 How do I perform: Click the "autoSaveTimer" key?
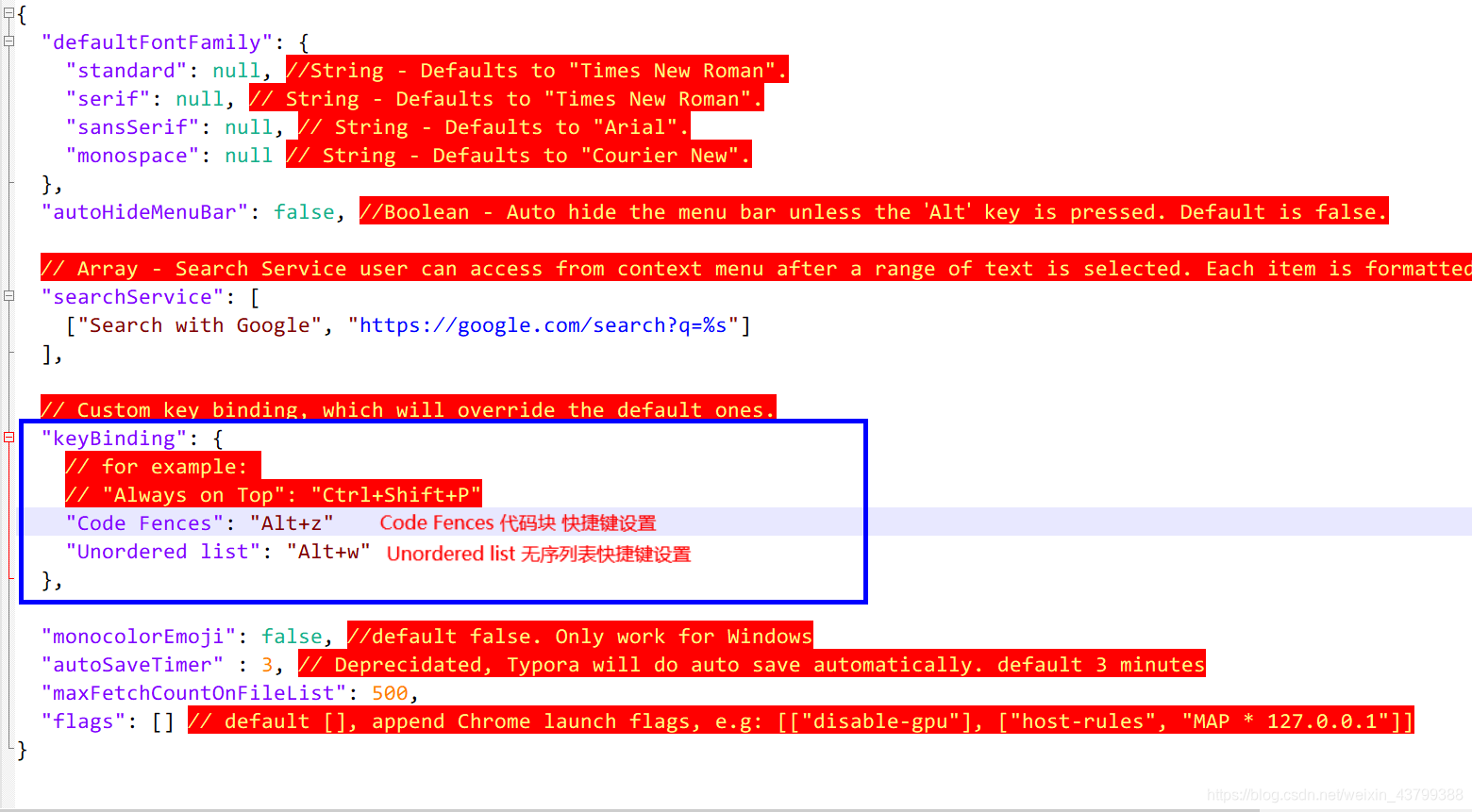coord(132,665)
